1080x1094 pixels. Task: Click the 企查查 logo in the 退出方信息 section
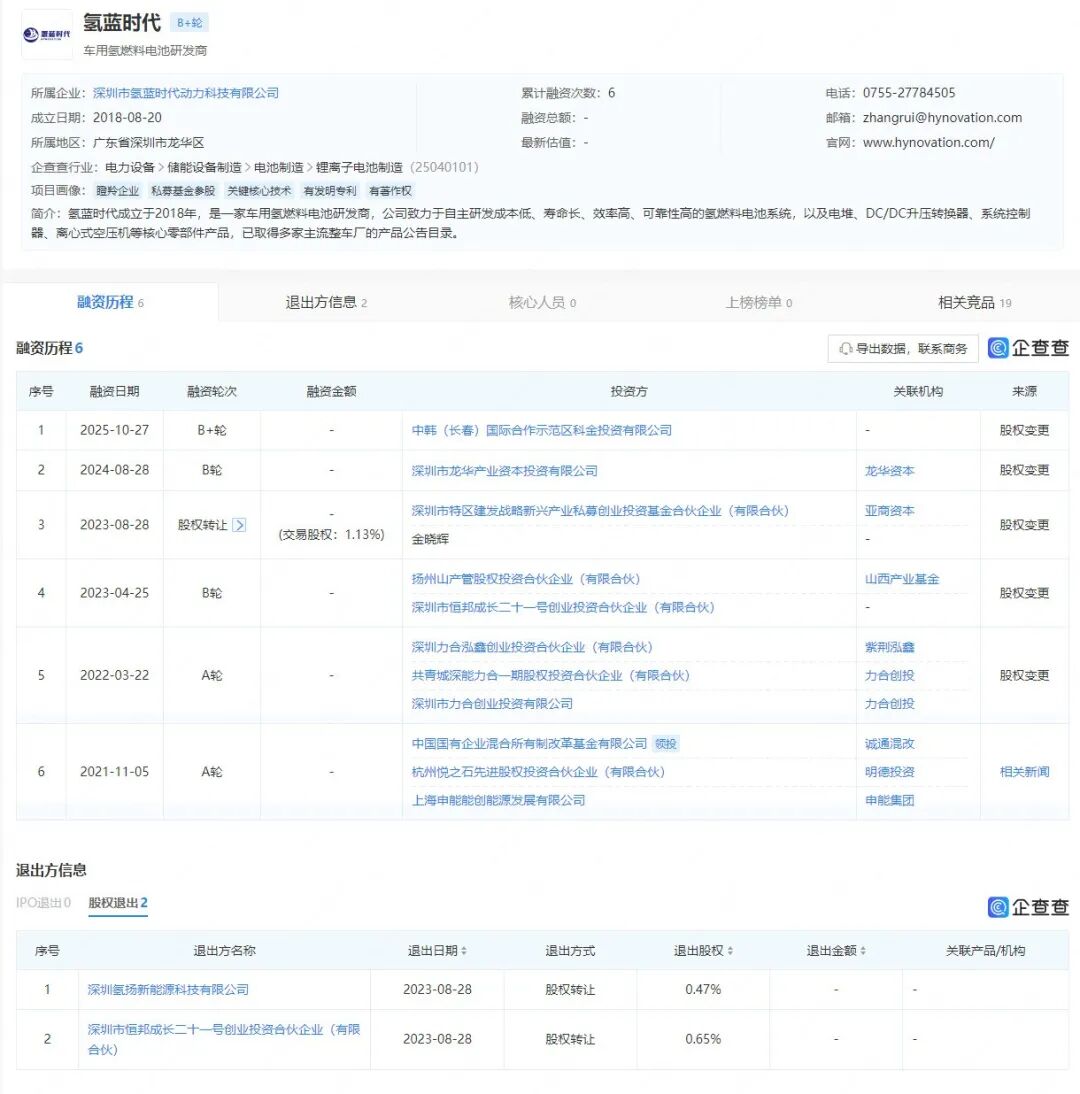pos(1028,907)
